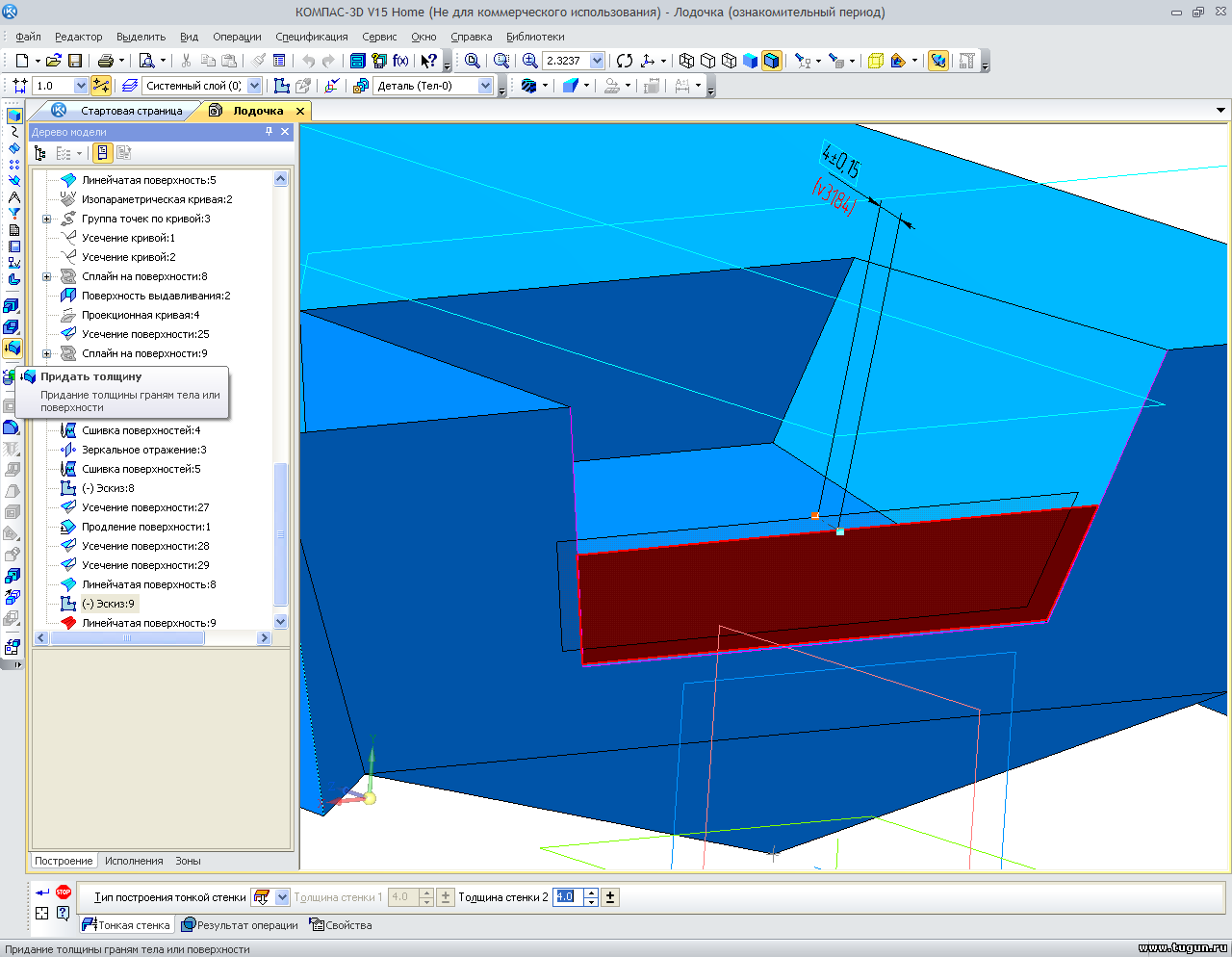1232x957 pixels.
Task: Switch to the Свойства tab
Action: click(x=340, y=925)
